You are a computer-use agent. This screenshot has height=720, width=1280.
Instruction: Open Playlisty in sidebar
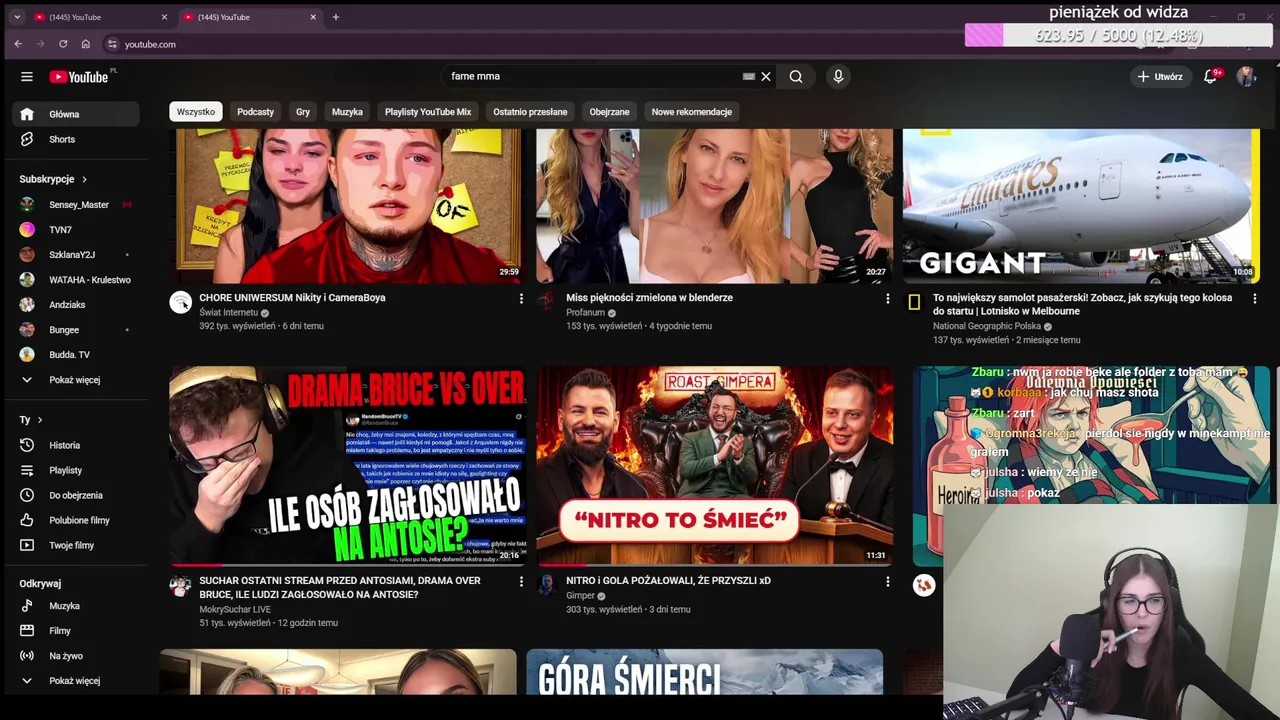click(76, 470)
